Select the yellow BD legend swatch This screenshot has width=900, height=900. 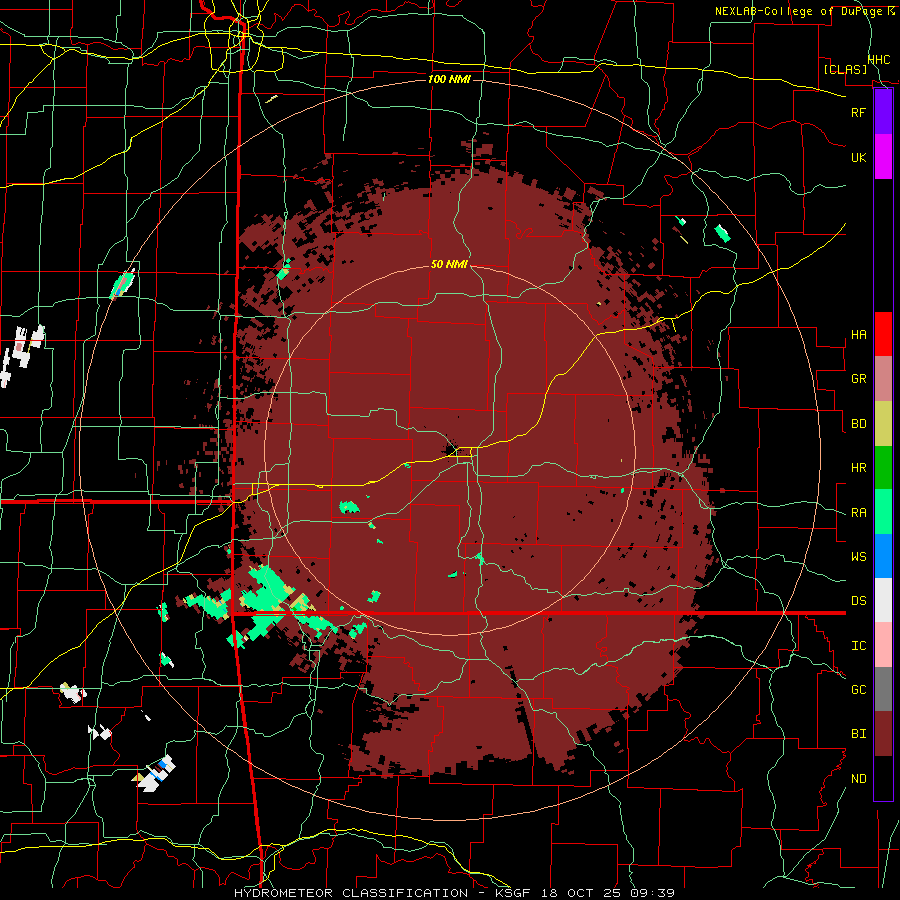coord(883,424)
